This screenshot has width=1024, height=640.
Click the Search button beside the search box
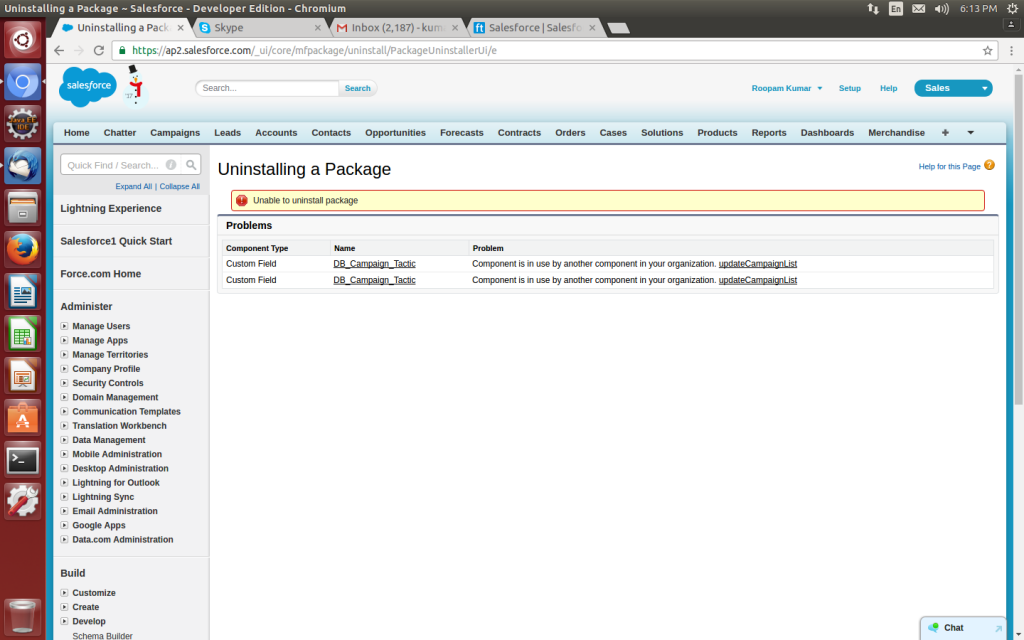pyautogui.click(x=357, y=88)
